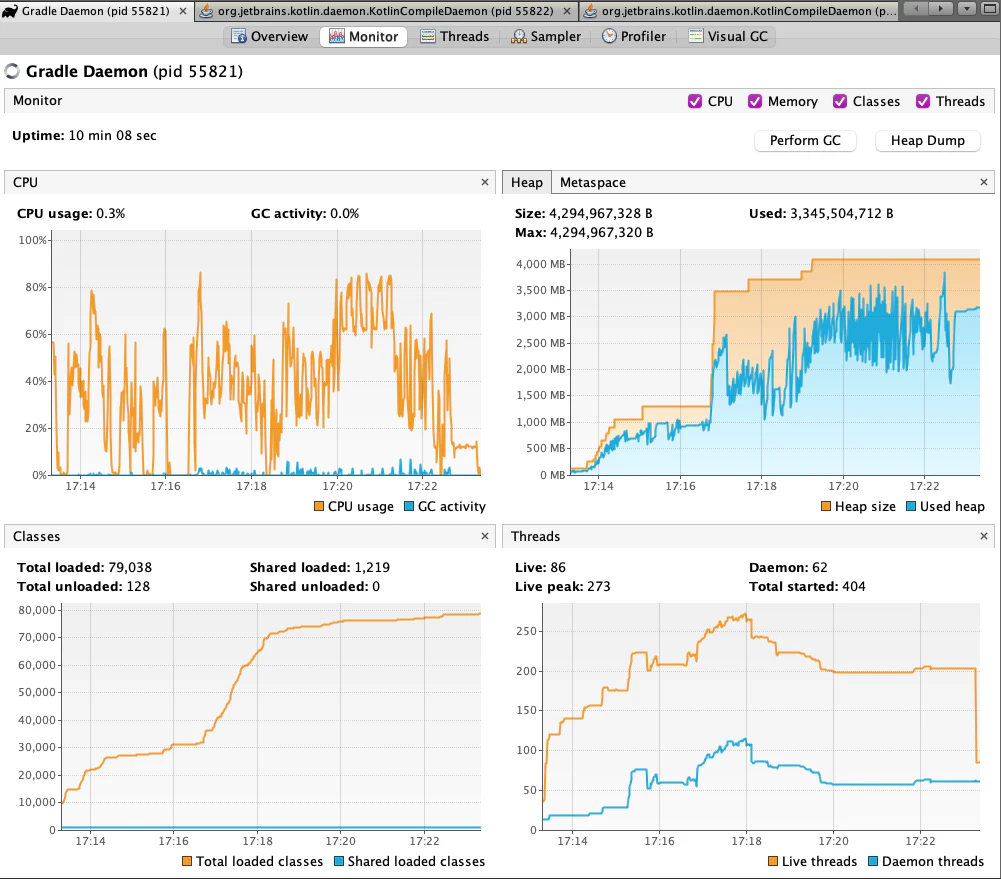Click the Daemon: 62 value
Image resolution: width=1001 pixels, height=879 pixels.
[x=788, y=567]
